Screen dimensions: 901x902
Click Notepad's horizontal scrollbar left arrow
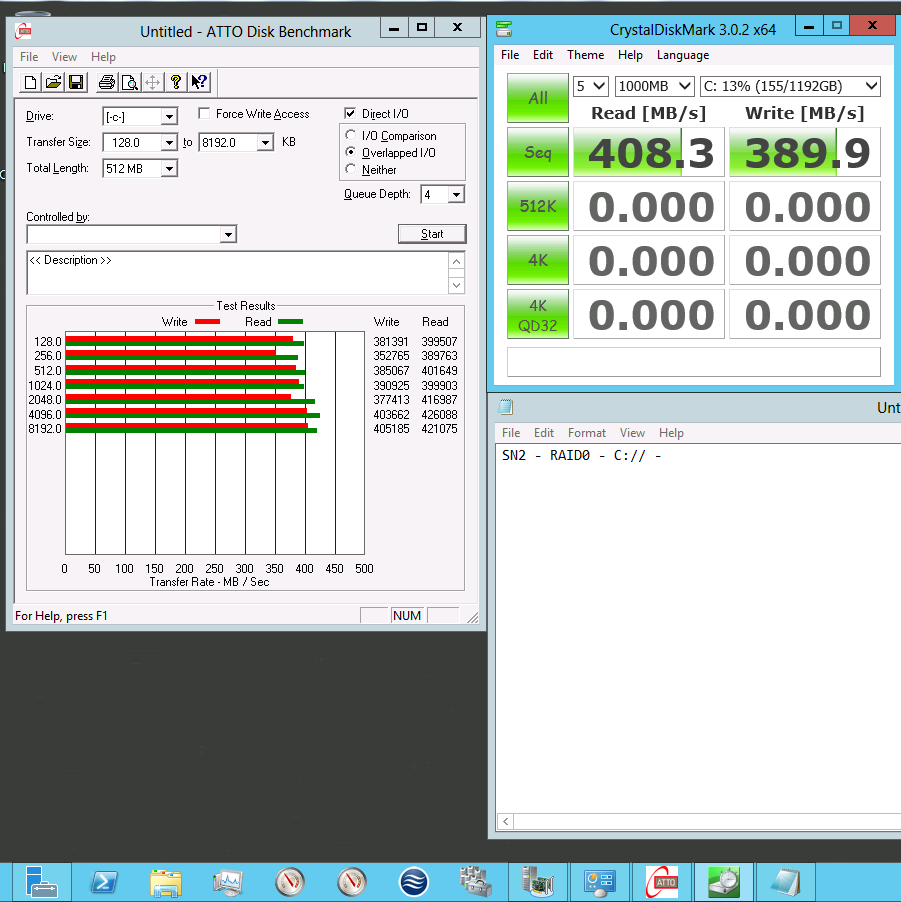point(505,821)
